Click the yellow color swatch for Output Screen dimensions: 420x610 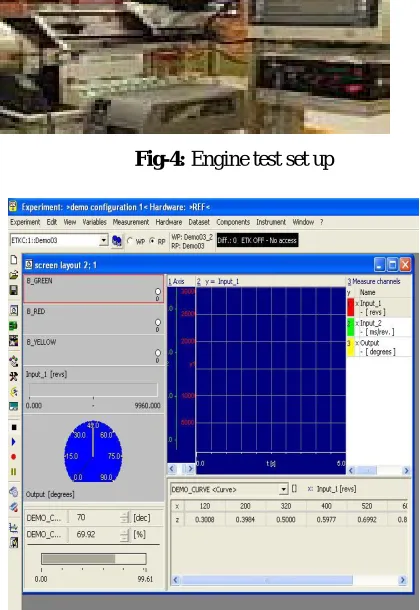click(350, 347)
